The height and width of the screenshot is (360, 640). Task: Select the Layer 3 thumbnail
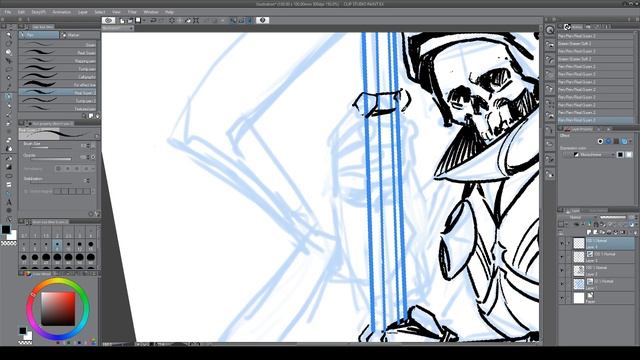579,257
